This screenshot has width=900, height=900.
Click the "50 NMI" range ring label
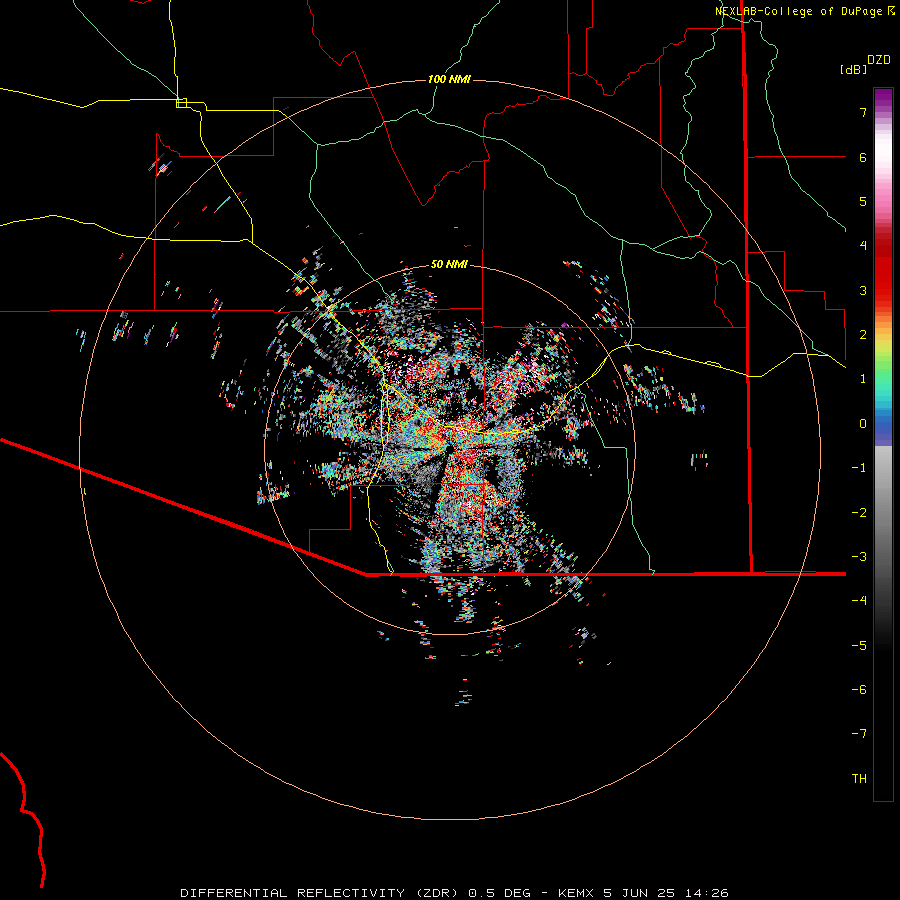[x=449, y=264]
